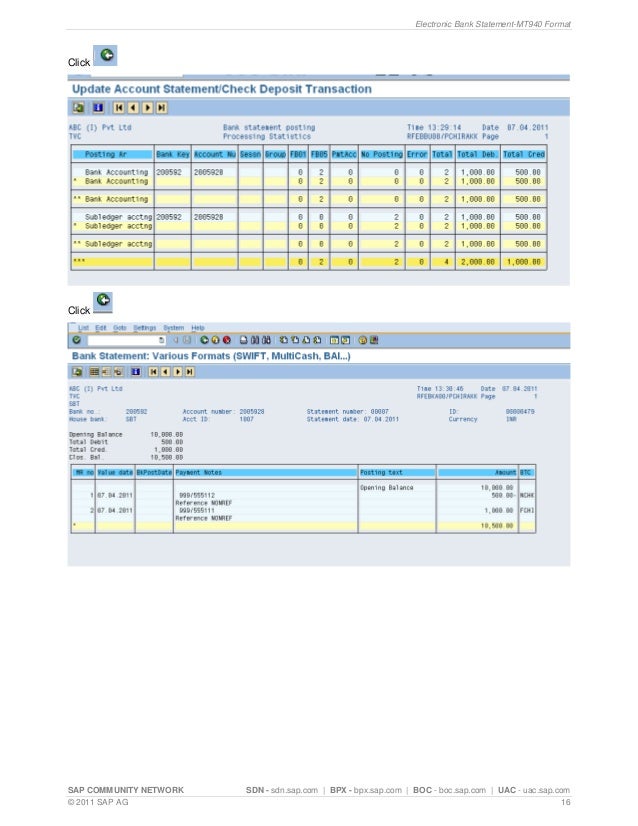Click blue Information icon in Update Account Statement toolbar
Image resolution: width=638 pixels, height=826 pixels.
(98, 107)
